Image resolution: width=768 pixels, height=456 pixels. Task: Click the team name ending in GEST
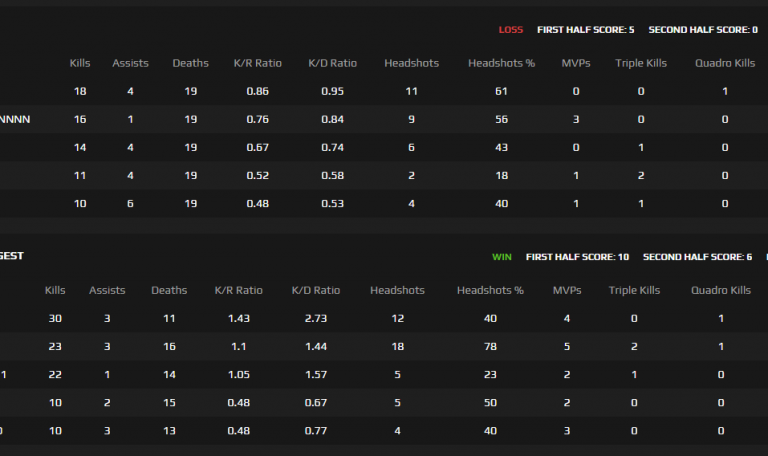pos(12,256)
